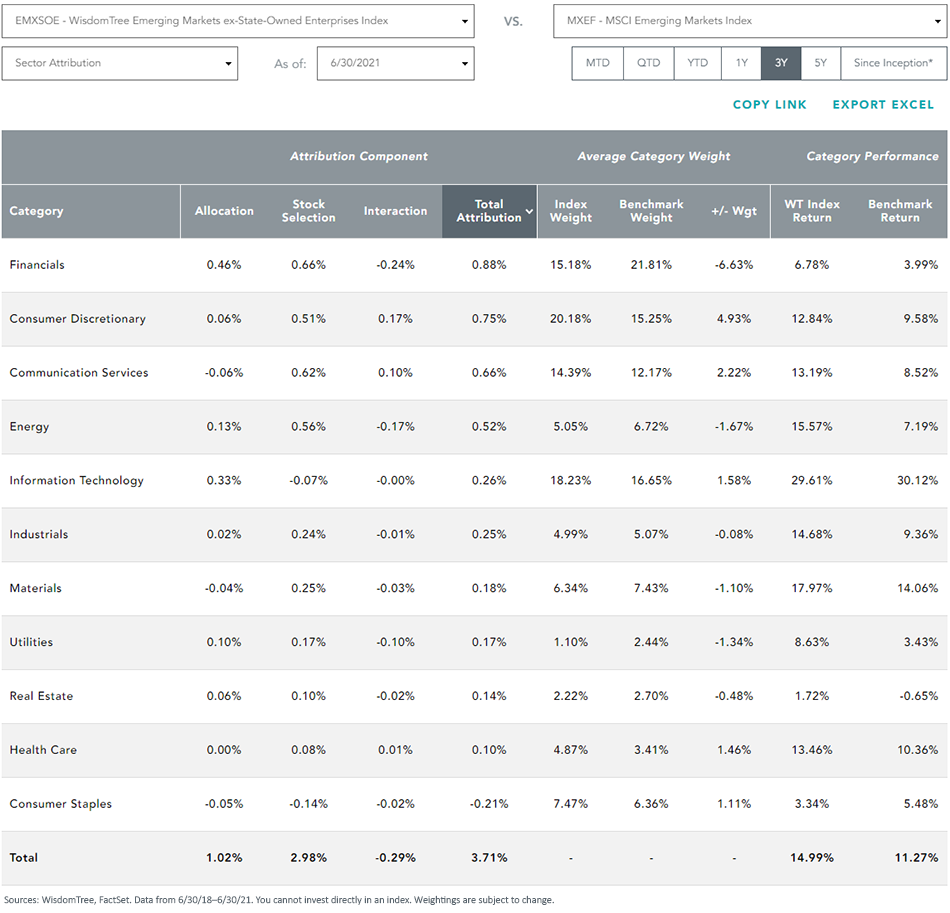Click the Total Attribution sort chevron
This screenshot has height=913, width=950.
(x=529, y=211)
